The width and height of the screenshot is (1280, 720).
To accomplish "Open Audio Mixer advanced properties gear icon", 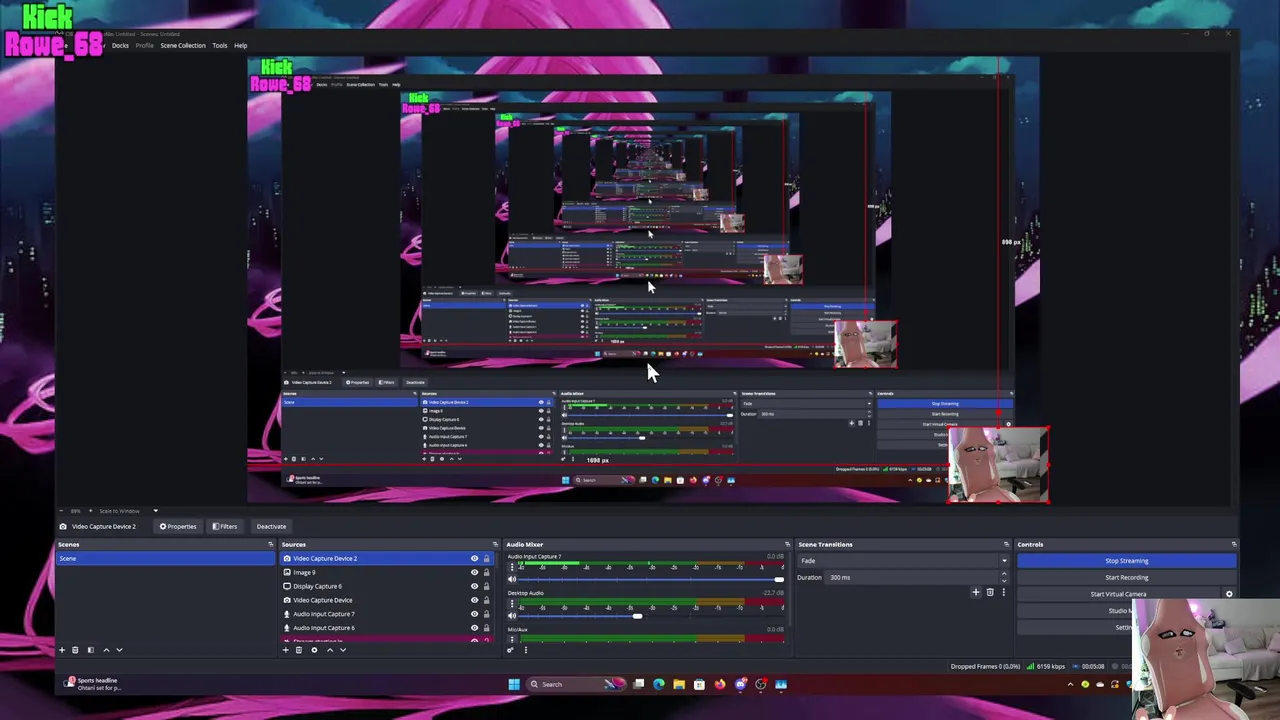I will 510,650.
